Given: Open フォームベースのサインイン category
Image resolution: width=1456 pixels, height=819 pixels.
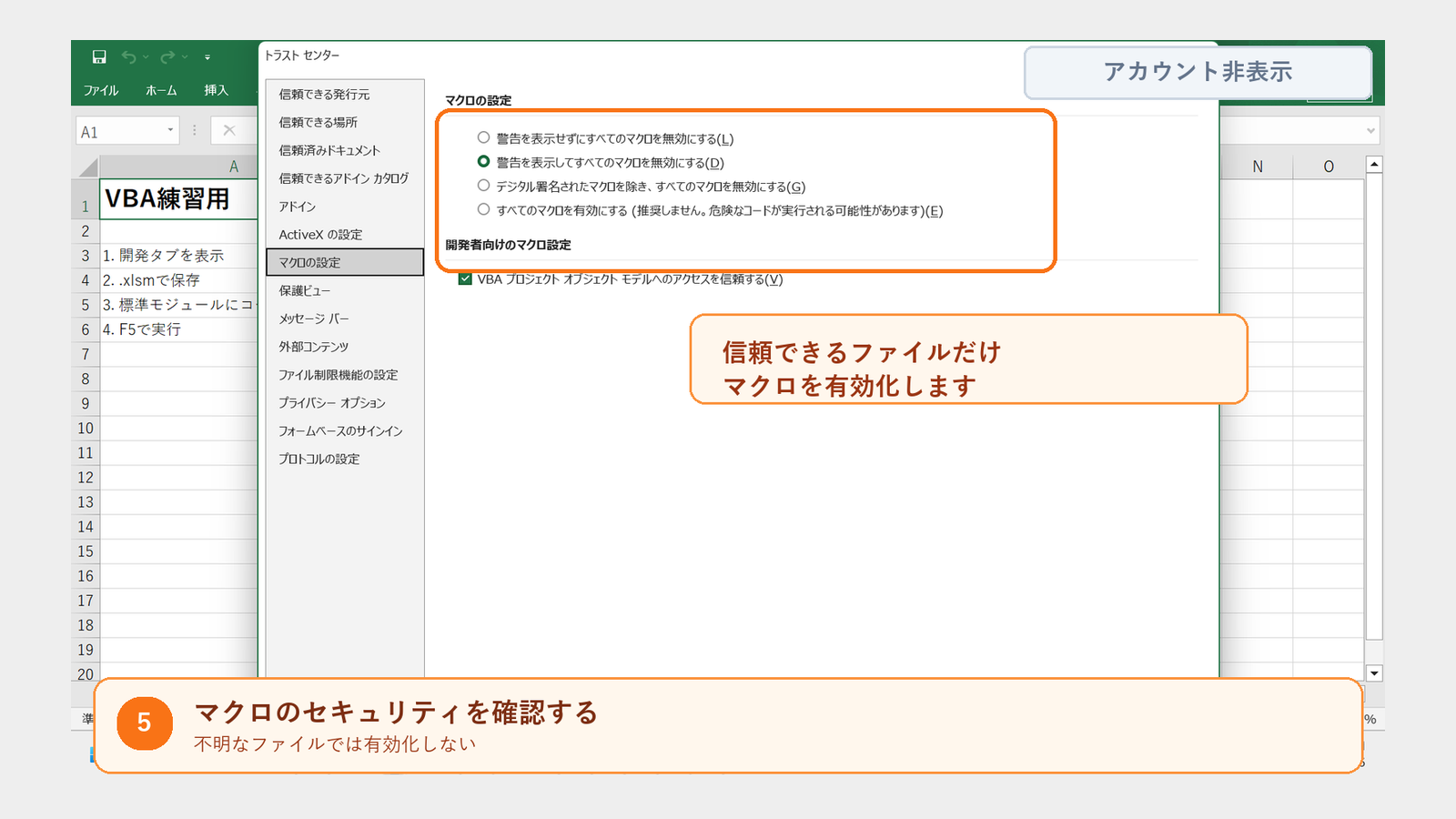Looking at the screenshot, I should tap(345, 430).
